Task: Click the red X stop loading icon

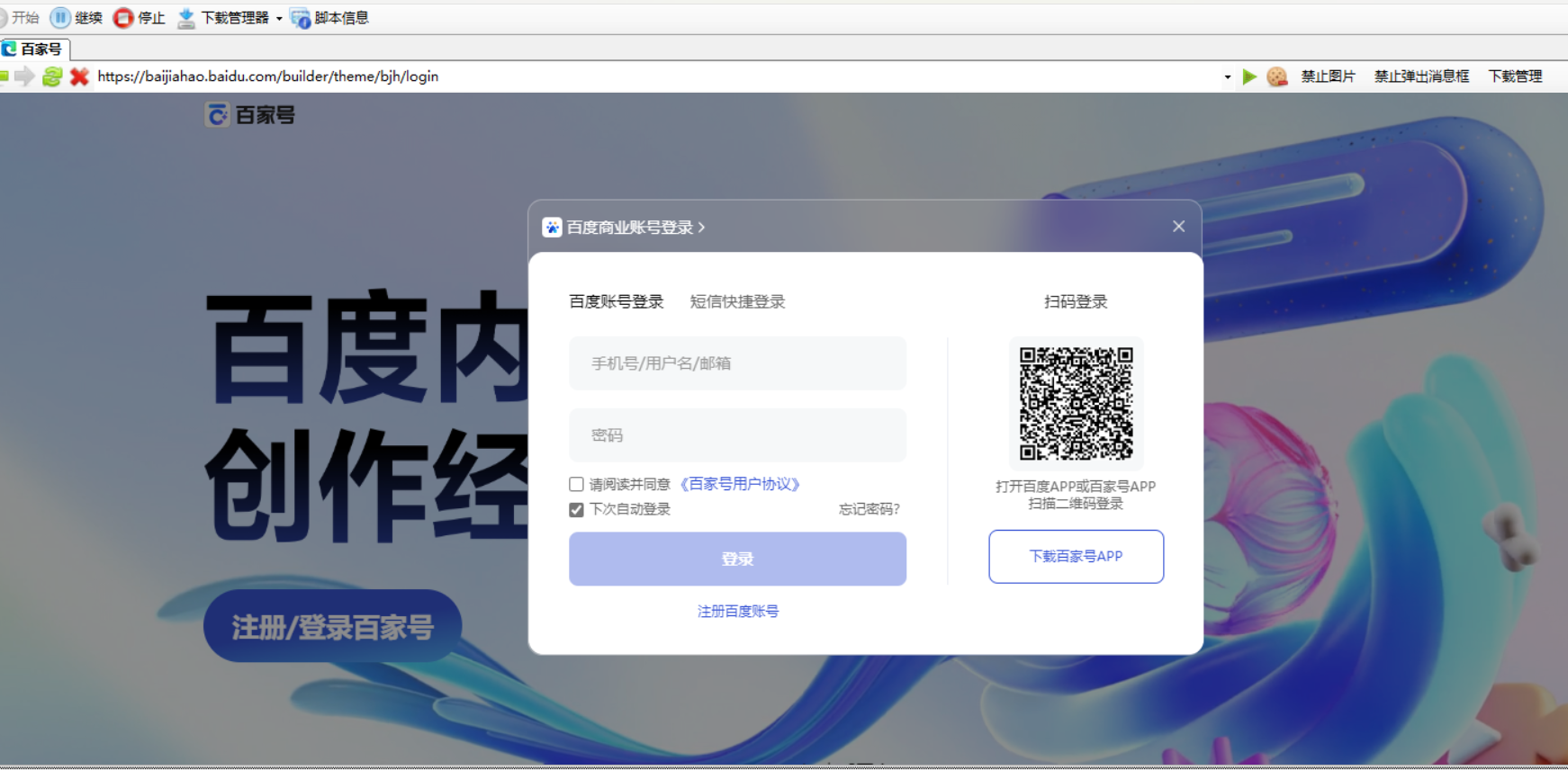Action: (x=79, y=76)
